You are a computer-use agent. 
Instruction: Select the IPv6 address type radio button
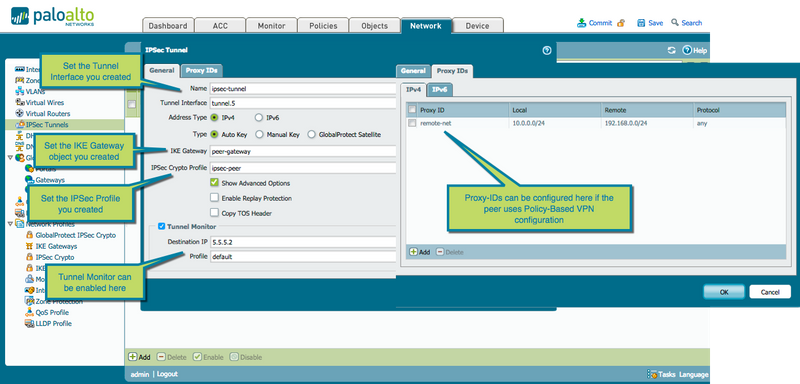tap(259, 117)
